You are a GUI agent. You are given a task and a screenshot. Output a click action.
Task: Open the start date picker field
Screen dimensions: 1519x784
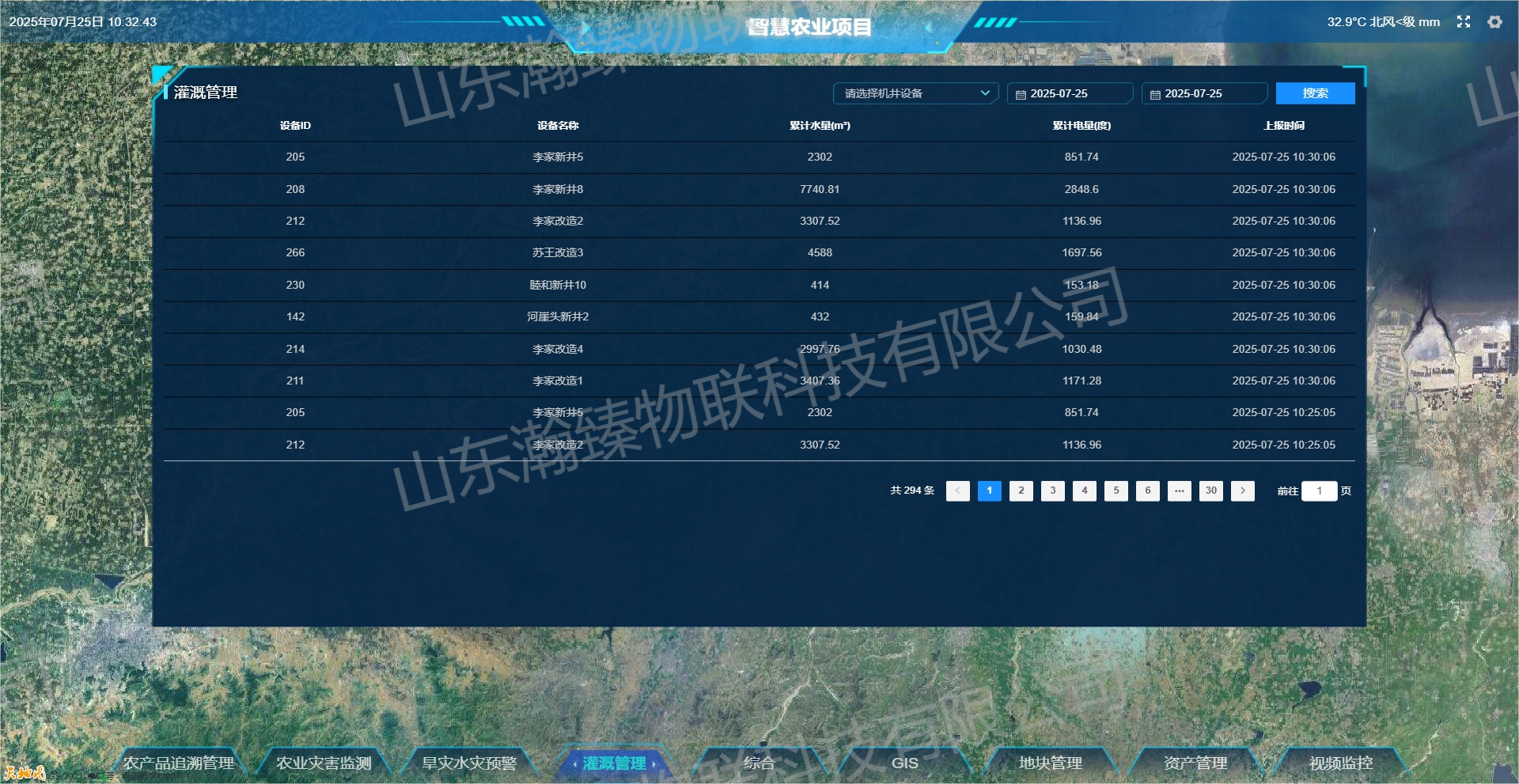coord(1070,93)
